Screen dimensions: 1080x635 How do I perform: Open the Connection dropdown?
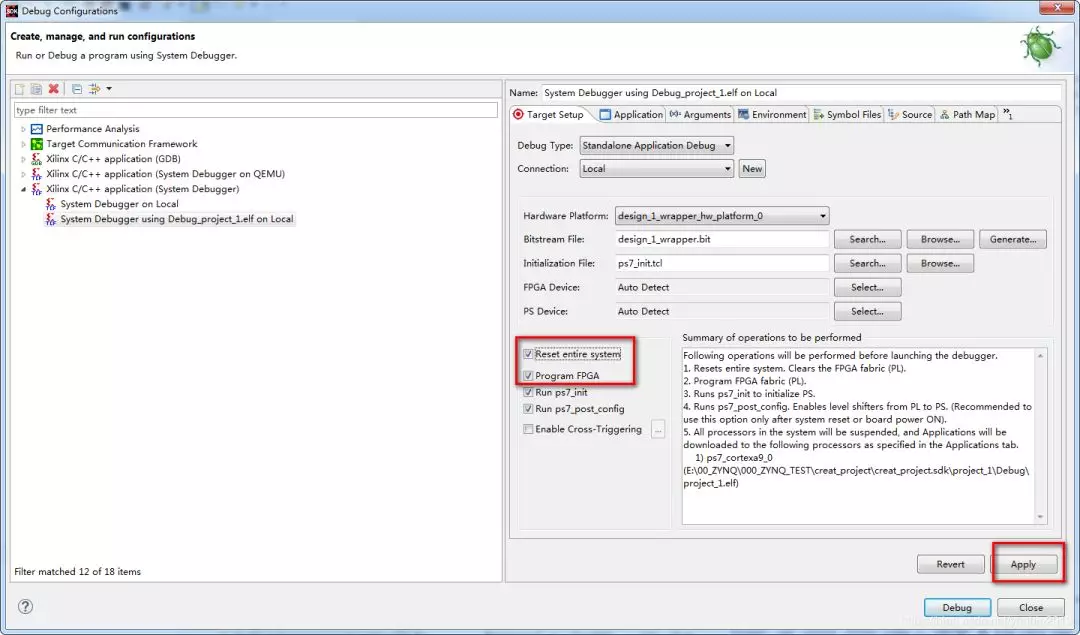[x=656, y=169]
